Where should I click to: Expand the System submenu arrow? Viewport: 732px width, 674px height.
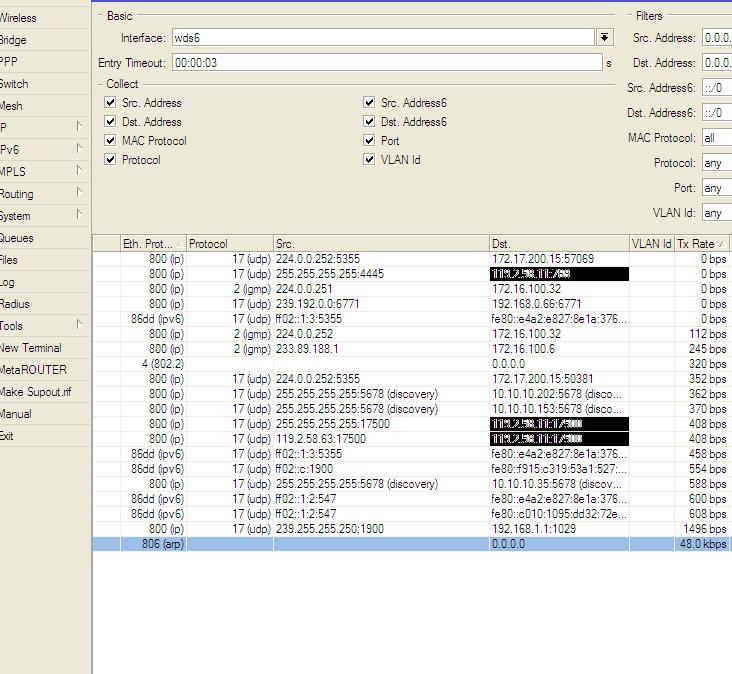pos(79,215)
